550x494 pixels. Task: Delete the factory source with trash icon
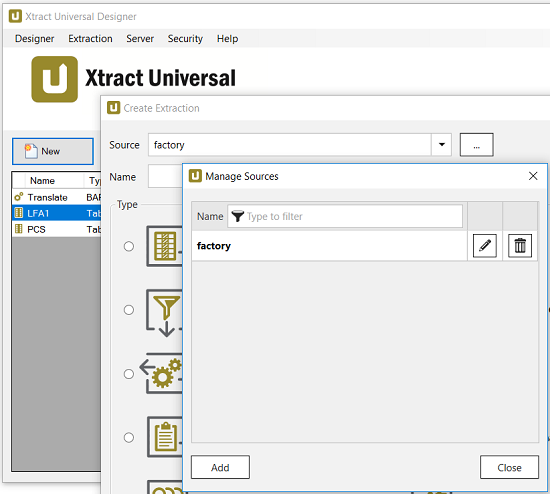pyautogui.click(x=520, y=246)
